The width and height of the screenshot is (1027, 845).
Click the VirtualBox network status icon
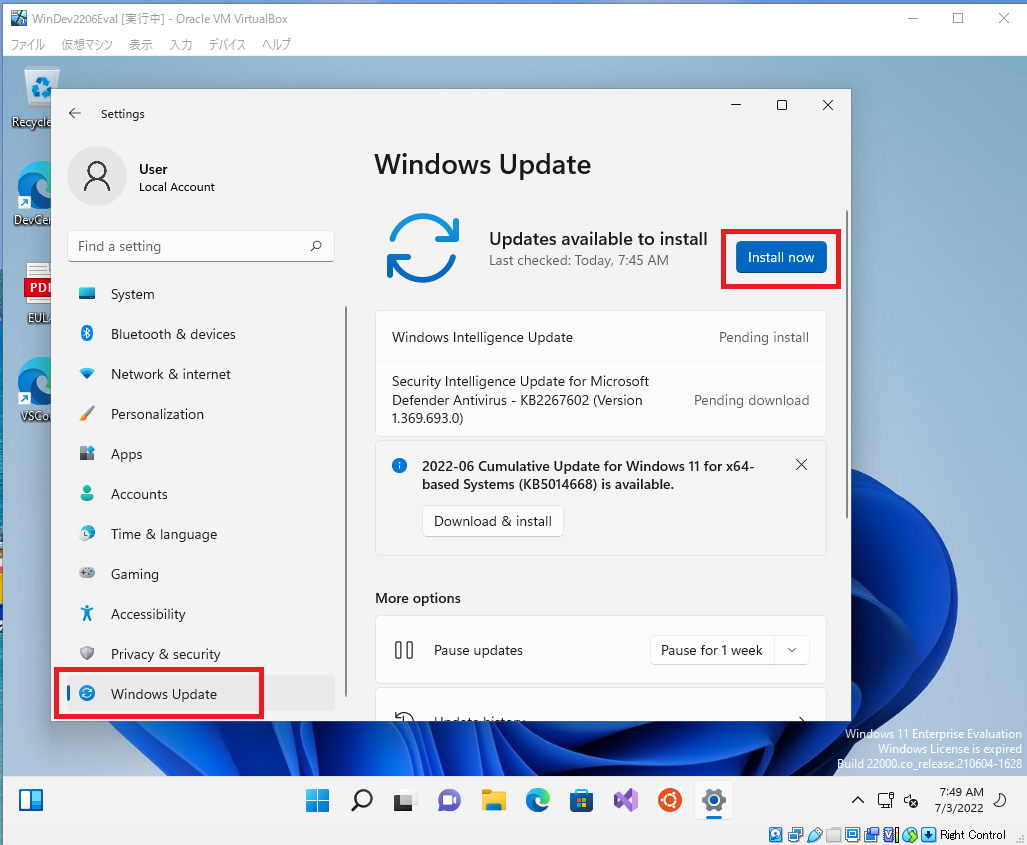tap(795, 835)
